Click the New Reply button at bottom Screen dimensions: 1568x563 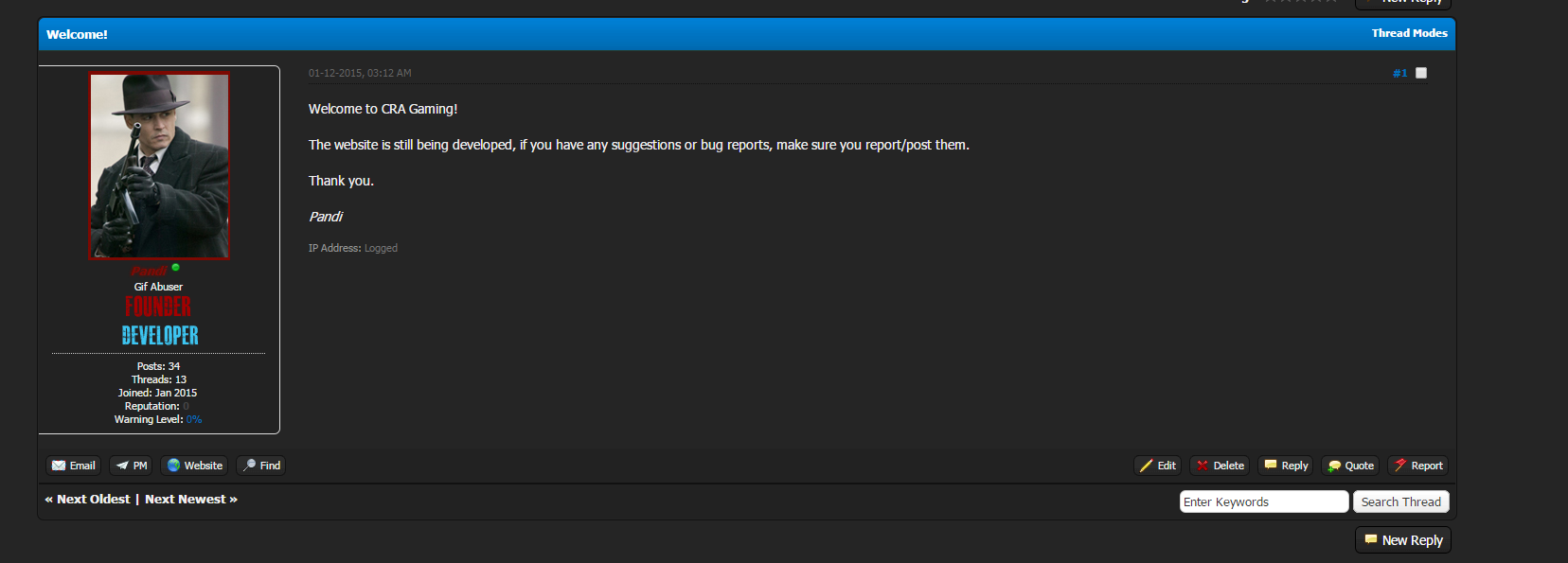click(x=1403, y=540)
